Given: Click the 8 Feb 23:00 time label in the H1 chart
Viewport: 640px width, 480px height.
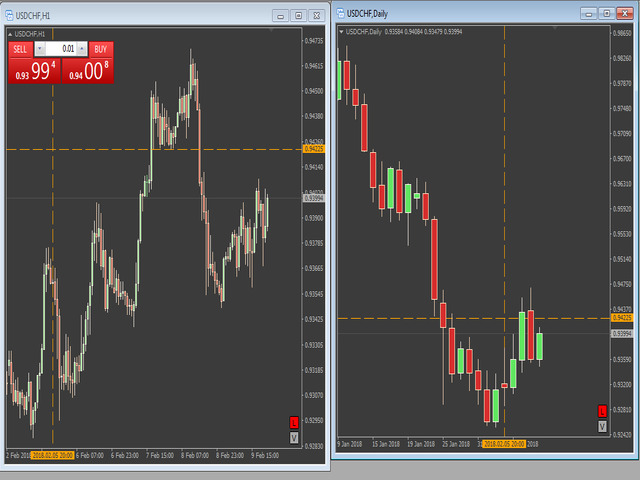Looking at the screenshot, I should 230,455.
